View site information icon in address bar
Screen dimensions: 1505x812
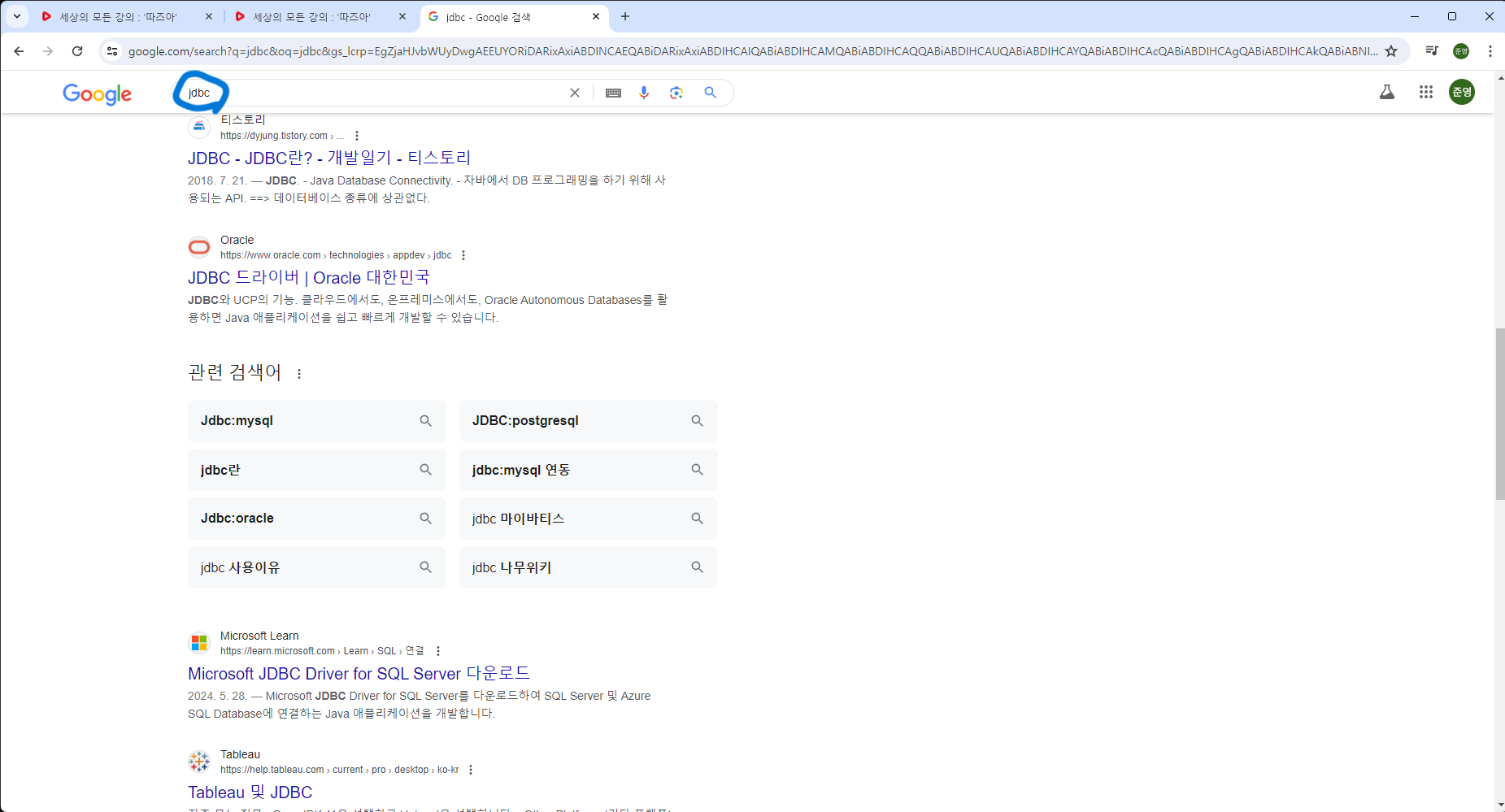point(112,51)
